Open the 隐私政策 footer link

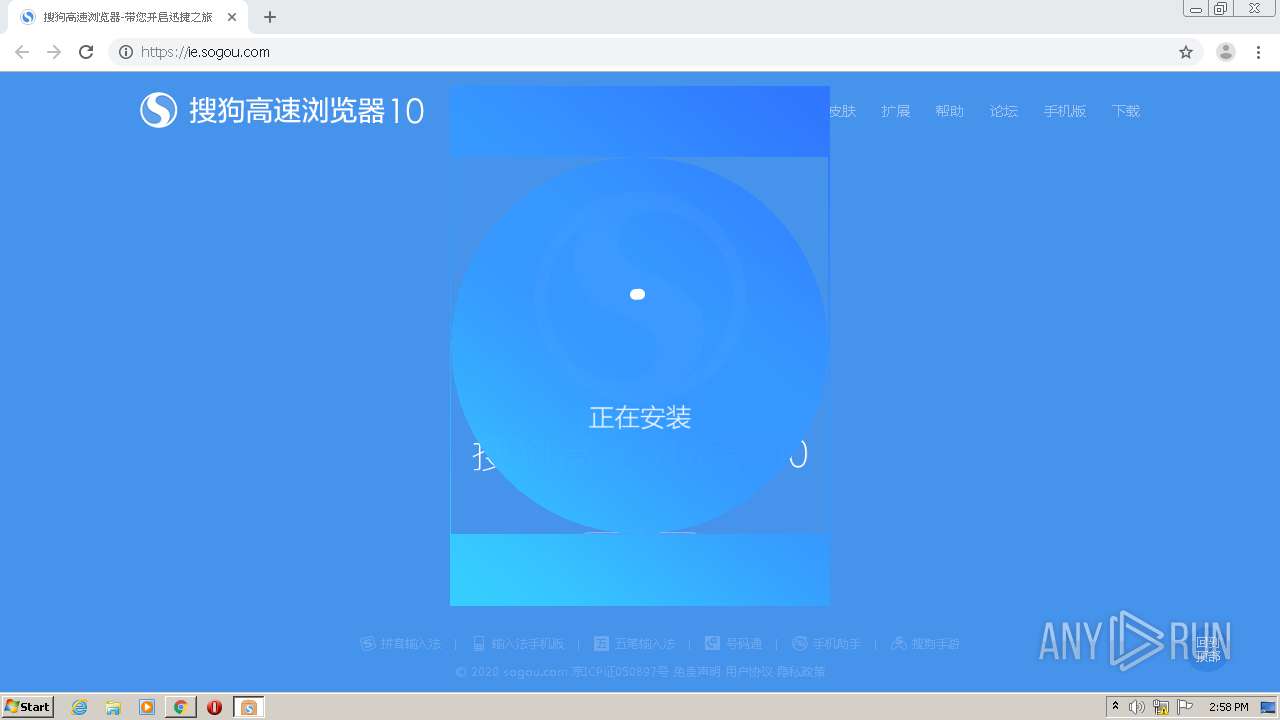click(801, 672)
